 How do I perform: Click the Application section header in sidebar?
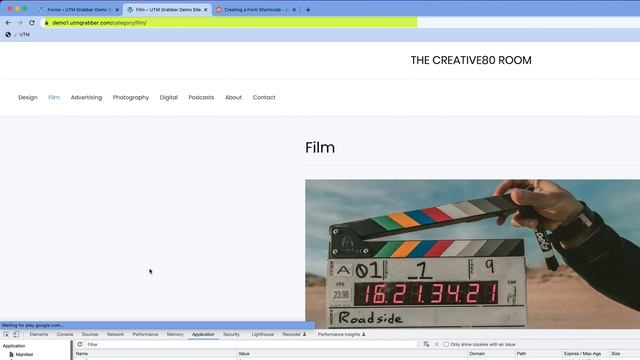14,346
